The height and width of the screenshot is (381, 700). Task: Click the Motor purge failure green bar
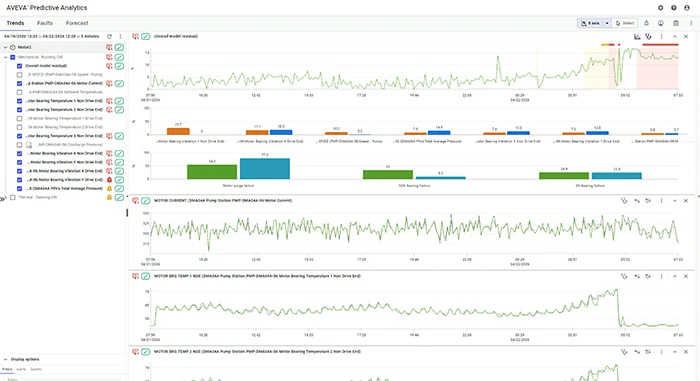point(212,172)
